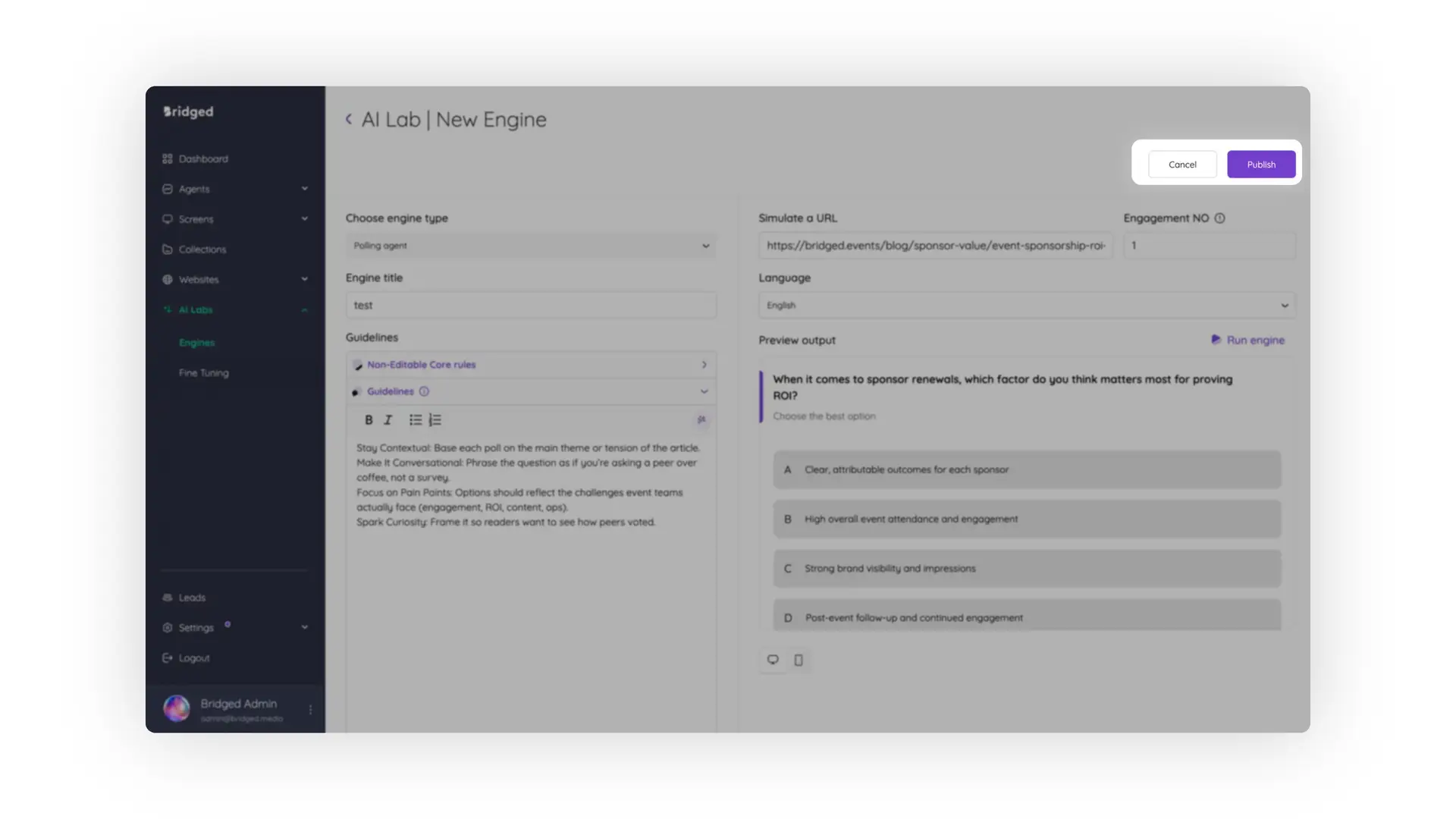1456x819 pixels.
Task: Navigate to Fine Tuning
Action: click(202, 372)
